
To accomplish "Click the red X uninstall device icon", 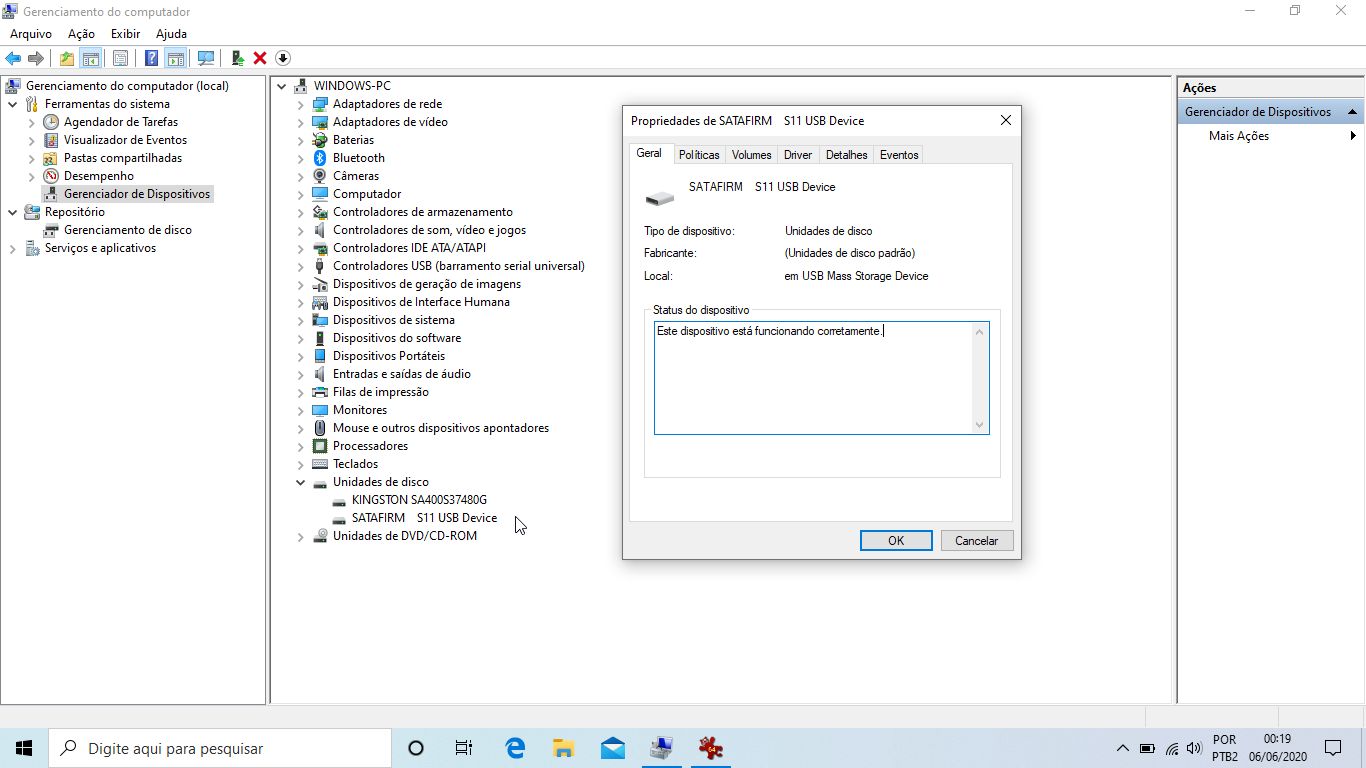I will [260, 58].
